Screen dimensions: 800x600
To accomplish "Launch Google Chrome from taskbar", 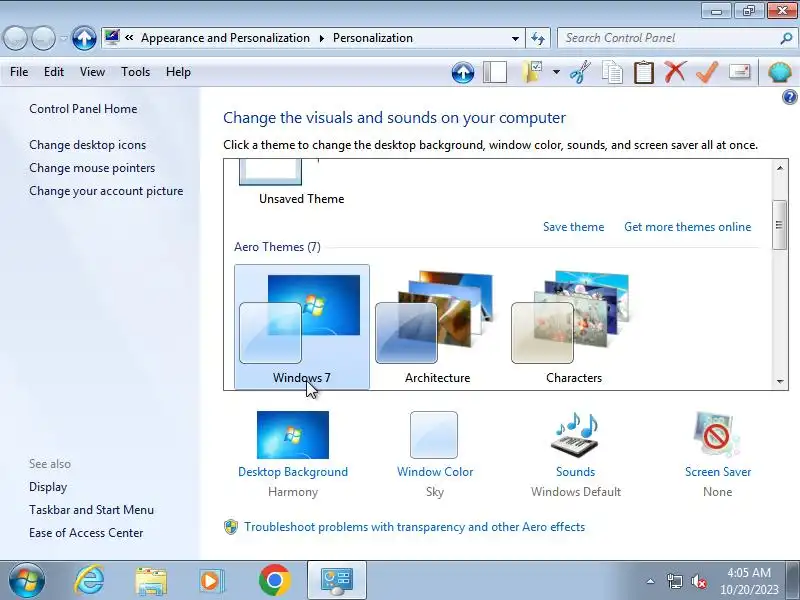I will tap(274, 581).
